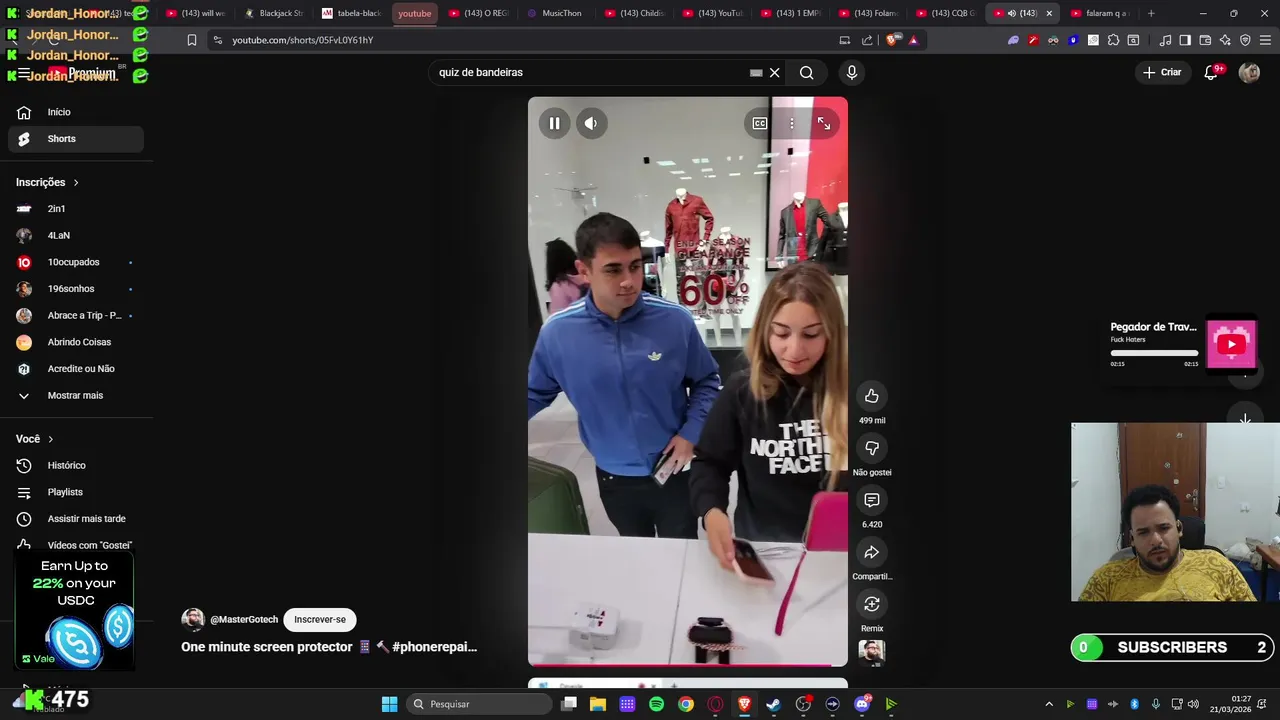Expand subscriptions with Mostrar mais
This screenshot has height=720, width=1280.
point(76,395)
